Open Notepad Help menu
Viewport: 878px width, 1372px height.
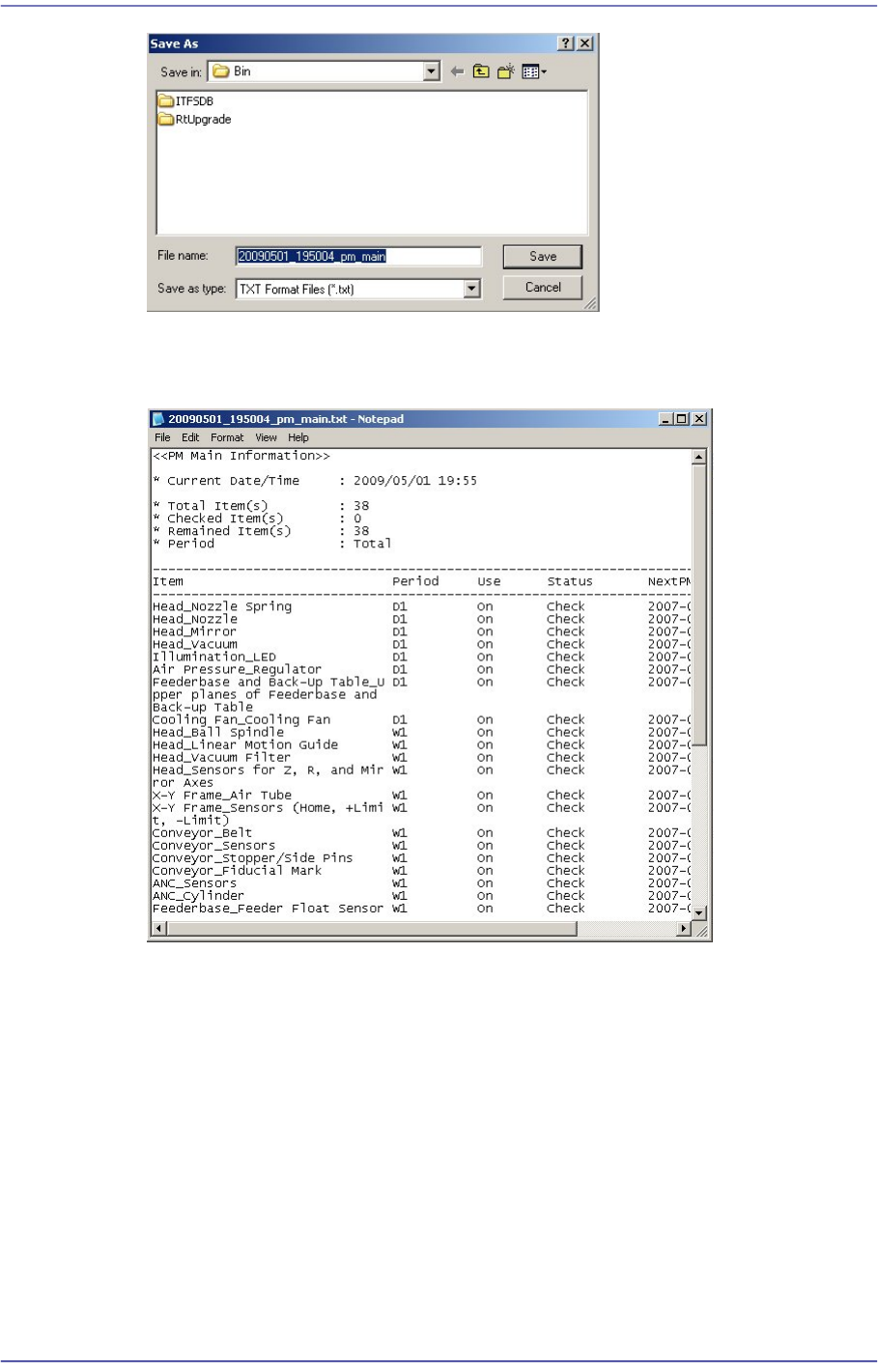pos(298,437)
